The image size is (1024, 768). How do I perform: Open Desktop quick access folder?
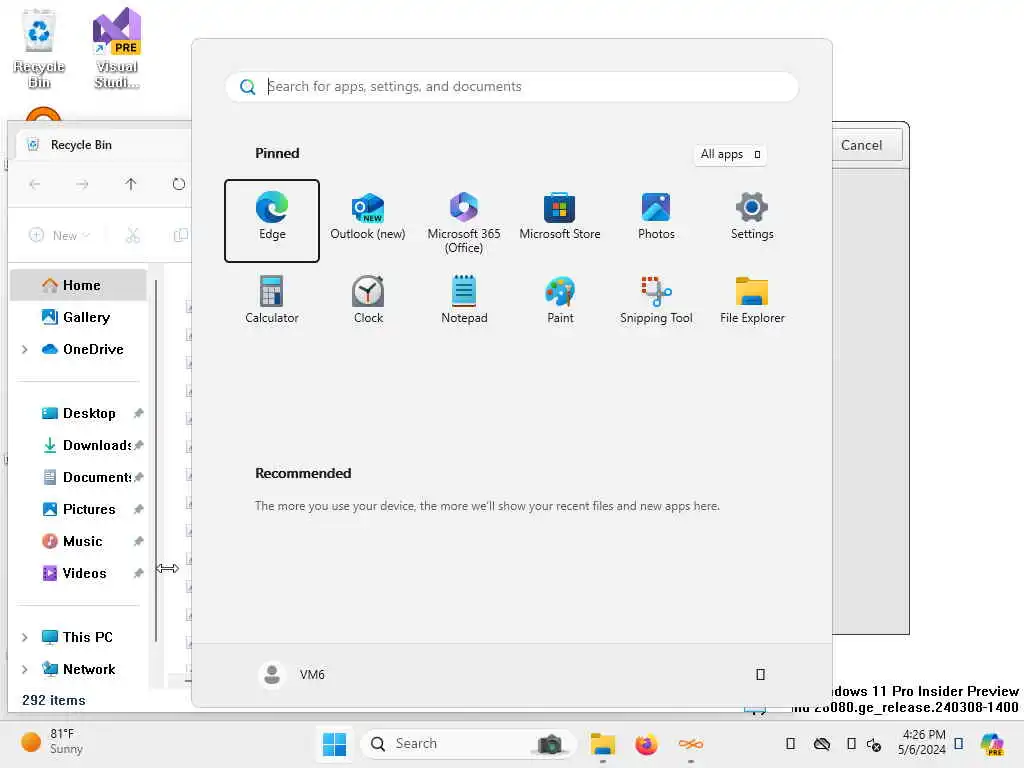point(78,413)
